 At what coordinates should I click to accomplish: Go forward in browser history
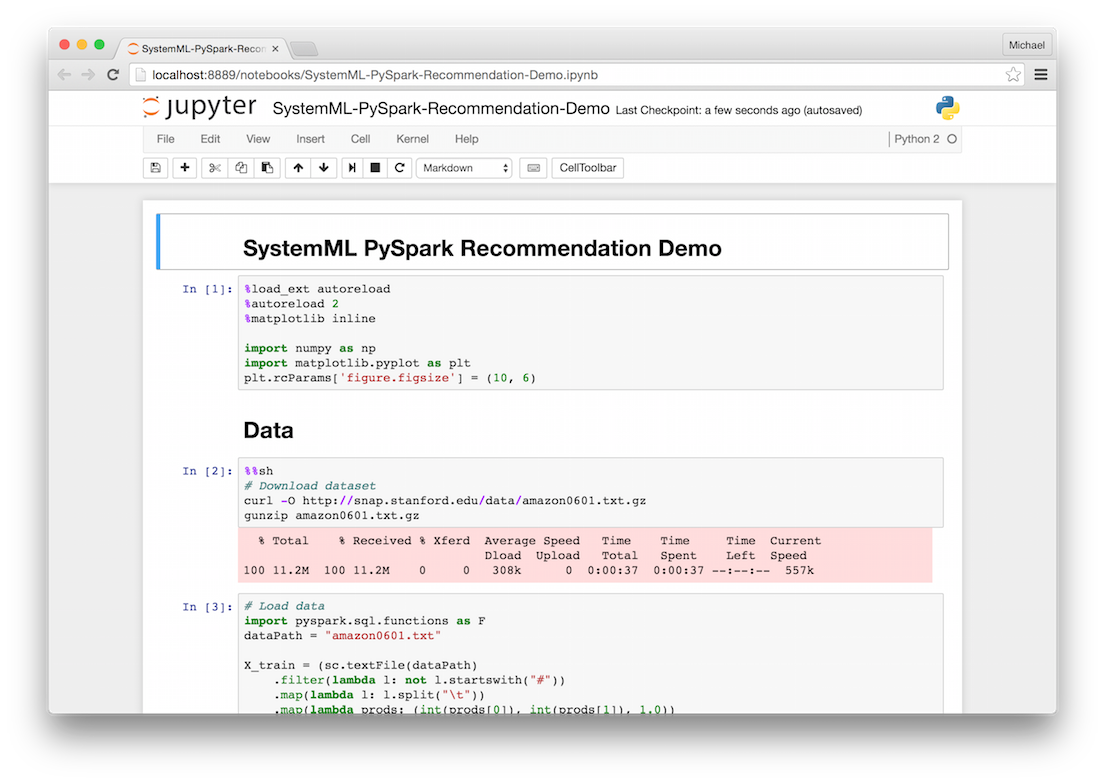click(88, 75)
